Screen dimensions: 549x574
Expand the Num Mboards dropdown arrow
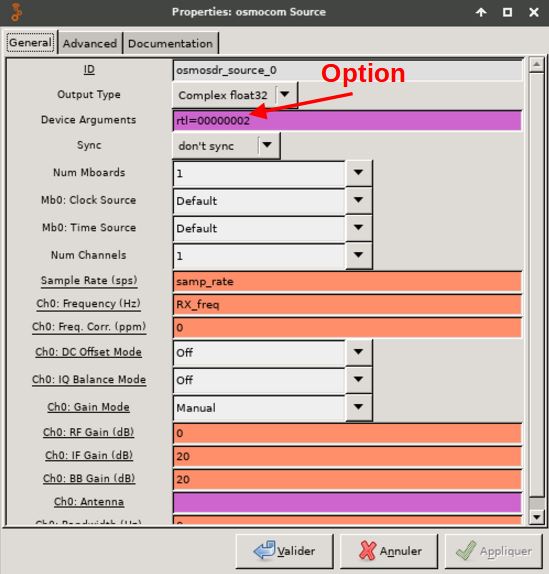click(358, 172)
